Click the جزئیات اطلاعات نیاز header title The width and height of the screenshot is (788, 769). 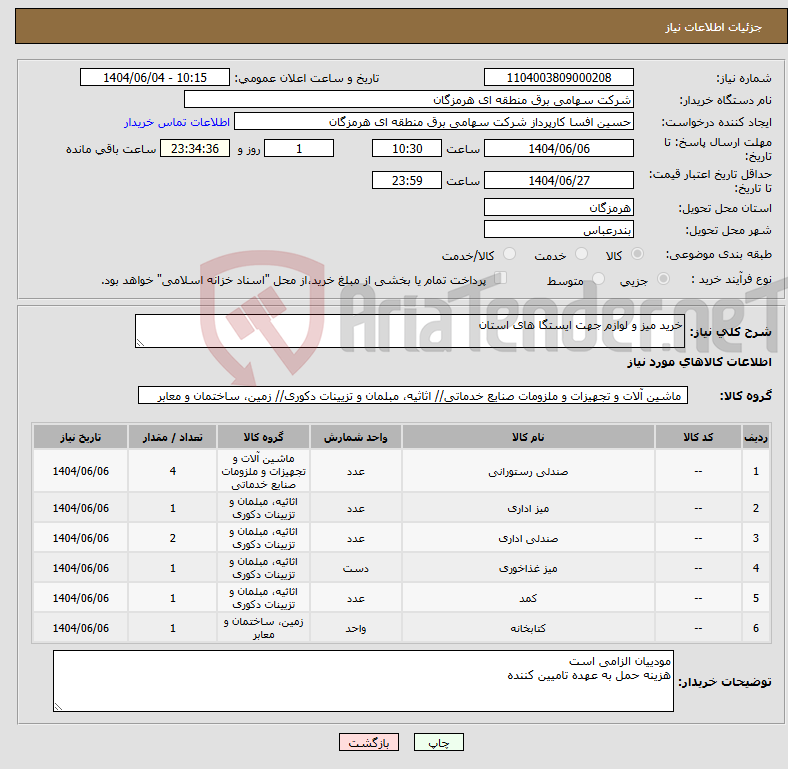point(714,27)
